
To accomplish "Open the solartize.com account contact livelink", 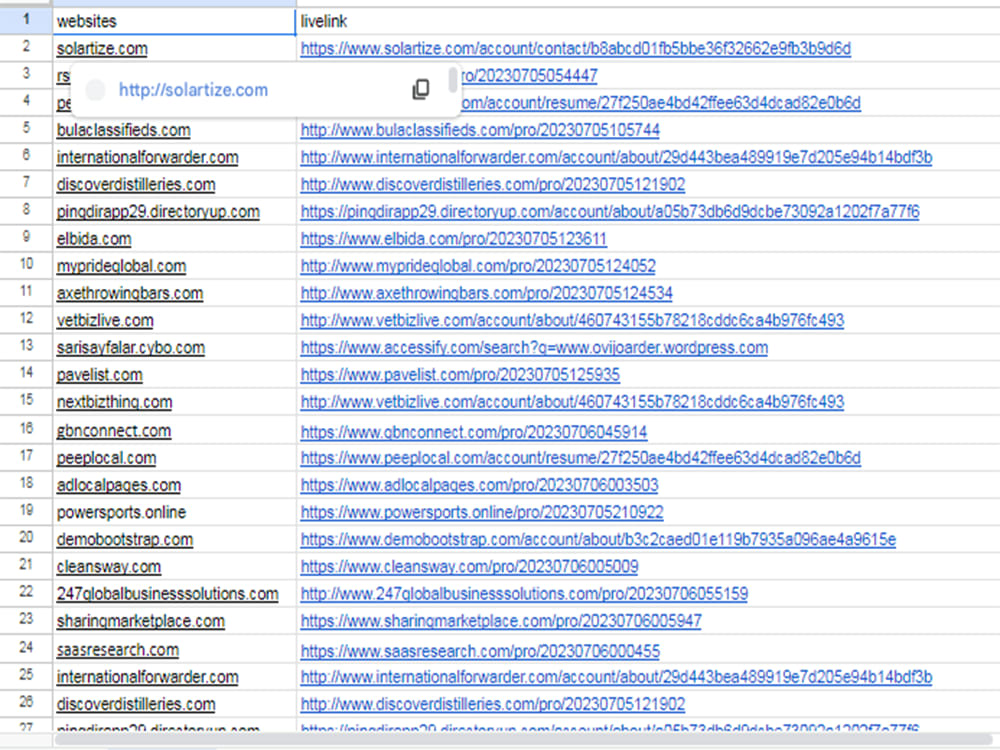I will point(575,48).
